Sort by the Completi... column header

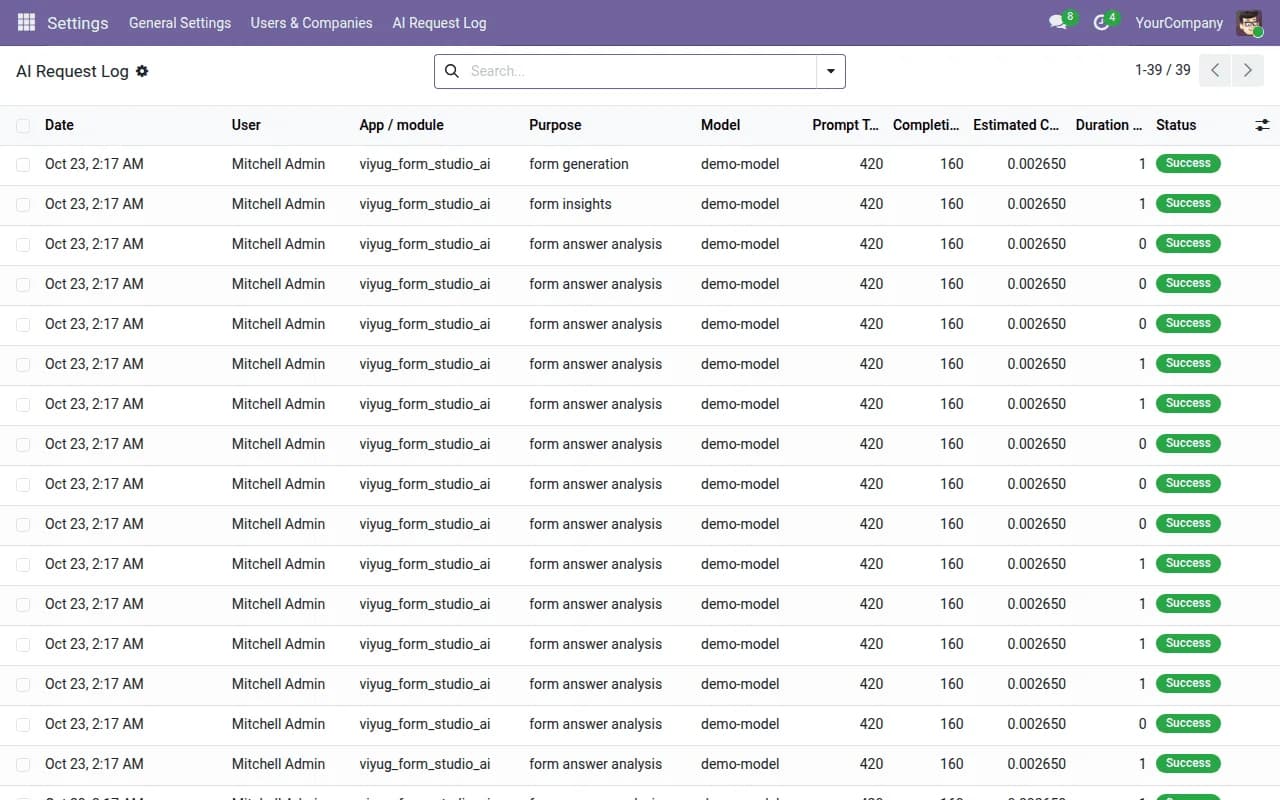coord(927,125)
